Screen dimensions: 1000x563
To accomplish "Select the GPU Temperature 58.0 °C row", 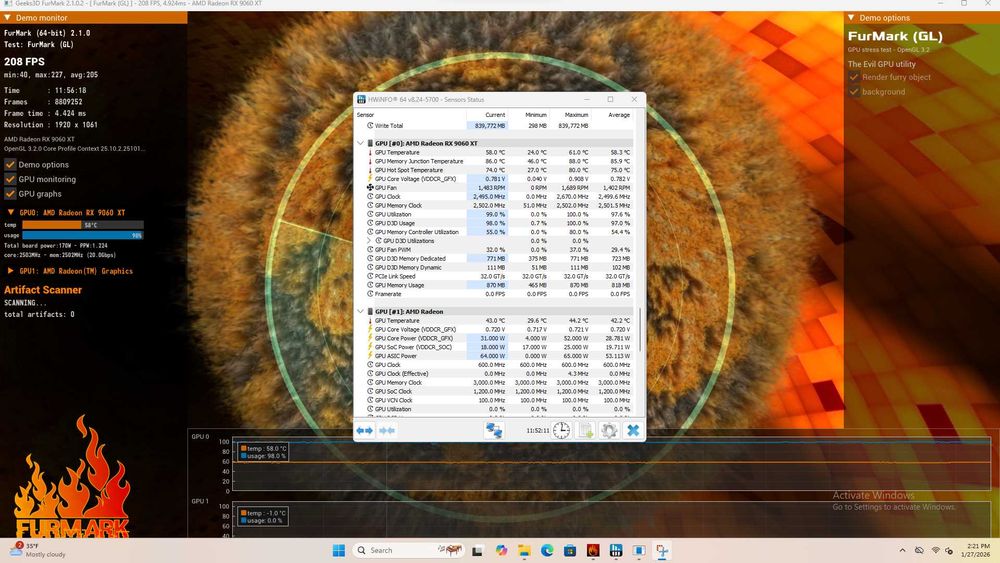I will pos(495,152).
